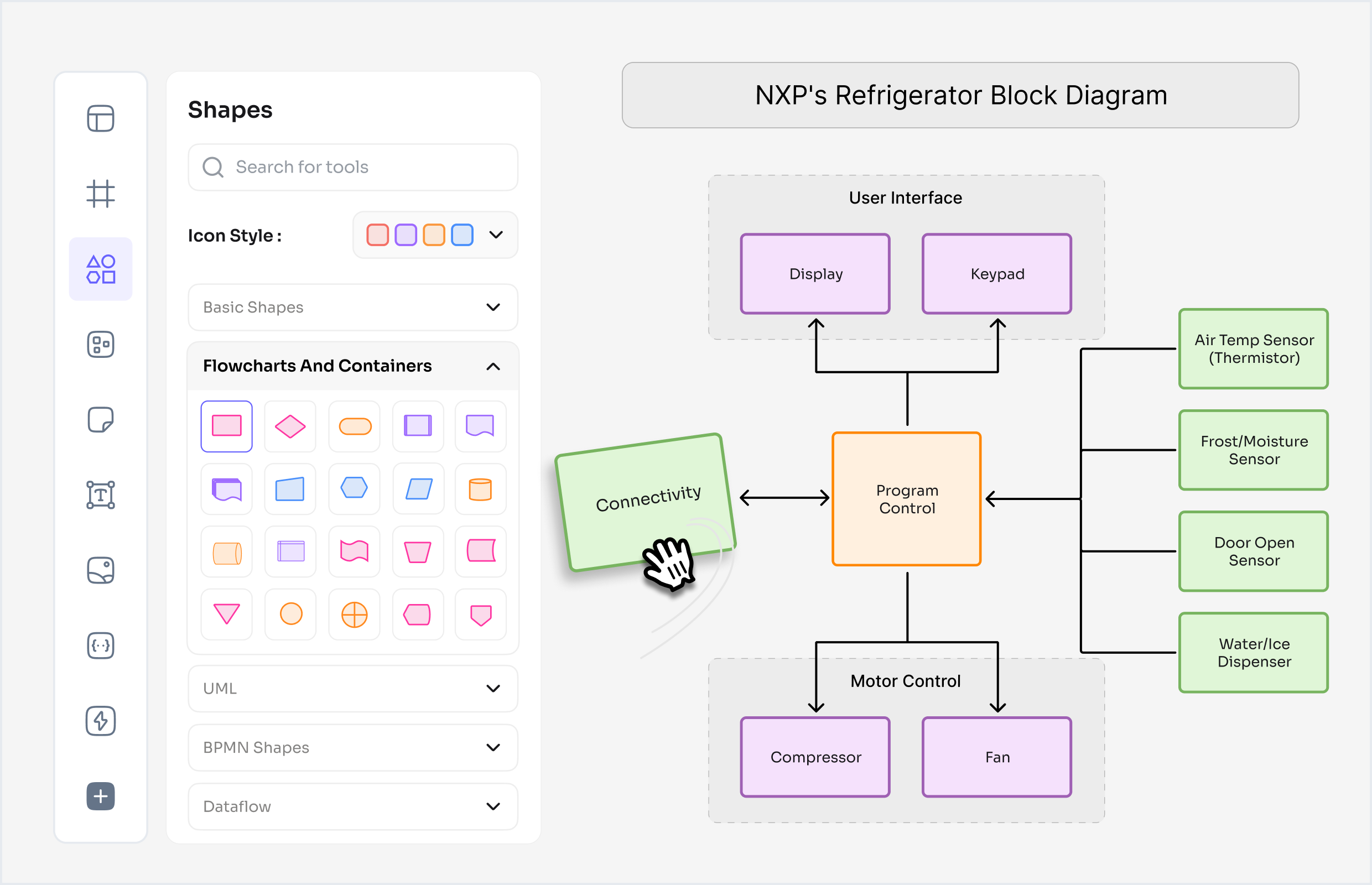Screen dimensions: 1372x885
Task: Select the Display block
Action: (x=815, y=274)
